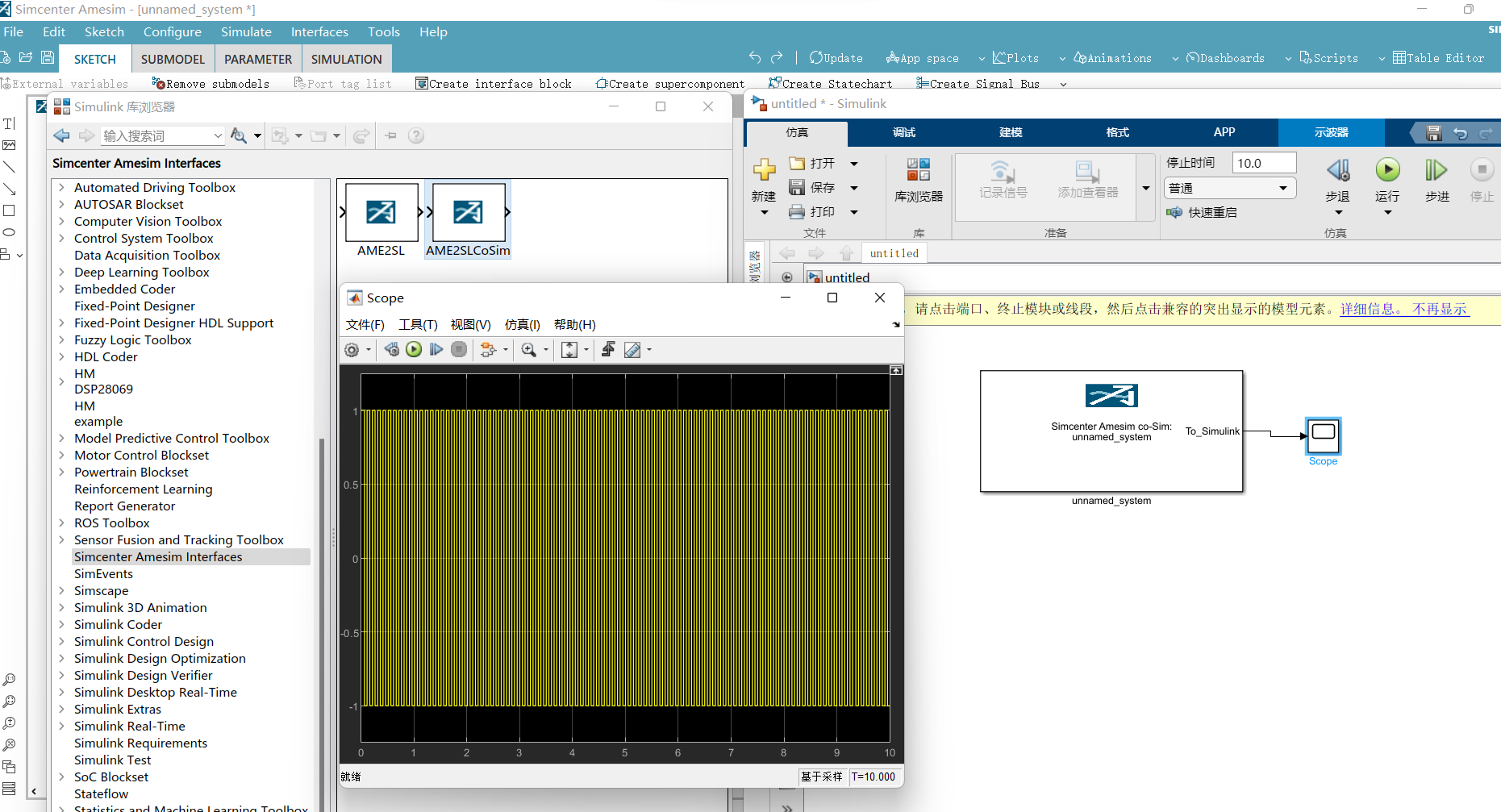Click Create interface block button

click(494, 84)
